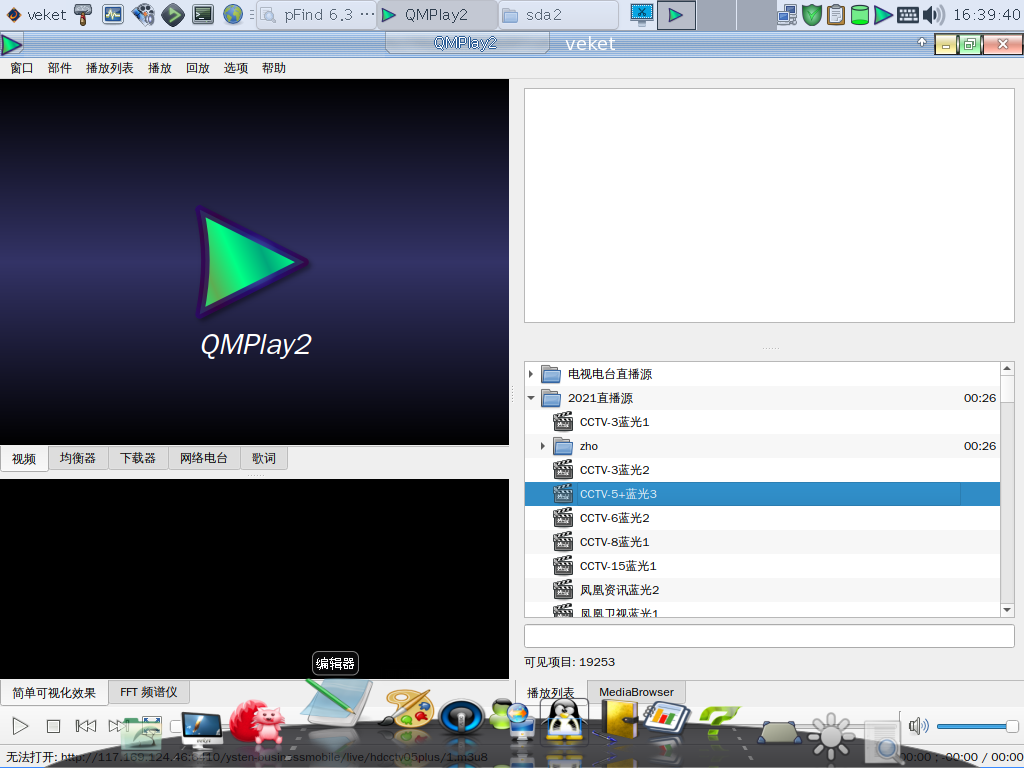Open the clipboard manager tray icon
The image size is (1024, 768).
point(836,14)
